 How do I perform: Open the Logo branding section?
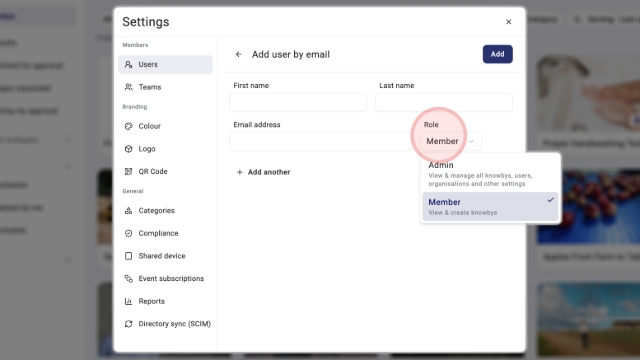[165, 149]
